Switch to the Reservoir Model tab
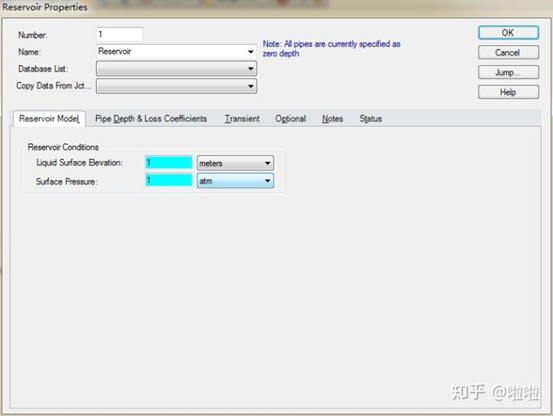The height and width of the screenshot is (416, 553). (x=49, y=119)
